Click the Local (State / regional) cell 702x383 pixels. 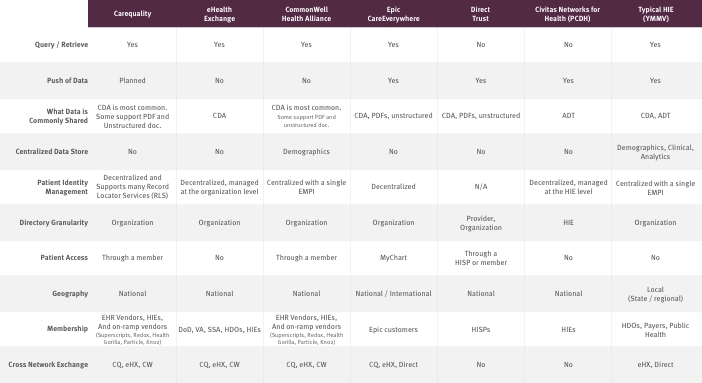655,294
